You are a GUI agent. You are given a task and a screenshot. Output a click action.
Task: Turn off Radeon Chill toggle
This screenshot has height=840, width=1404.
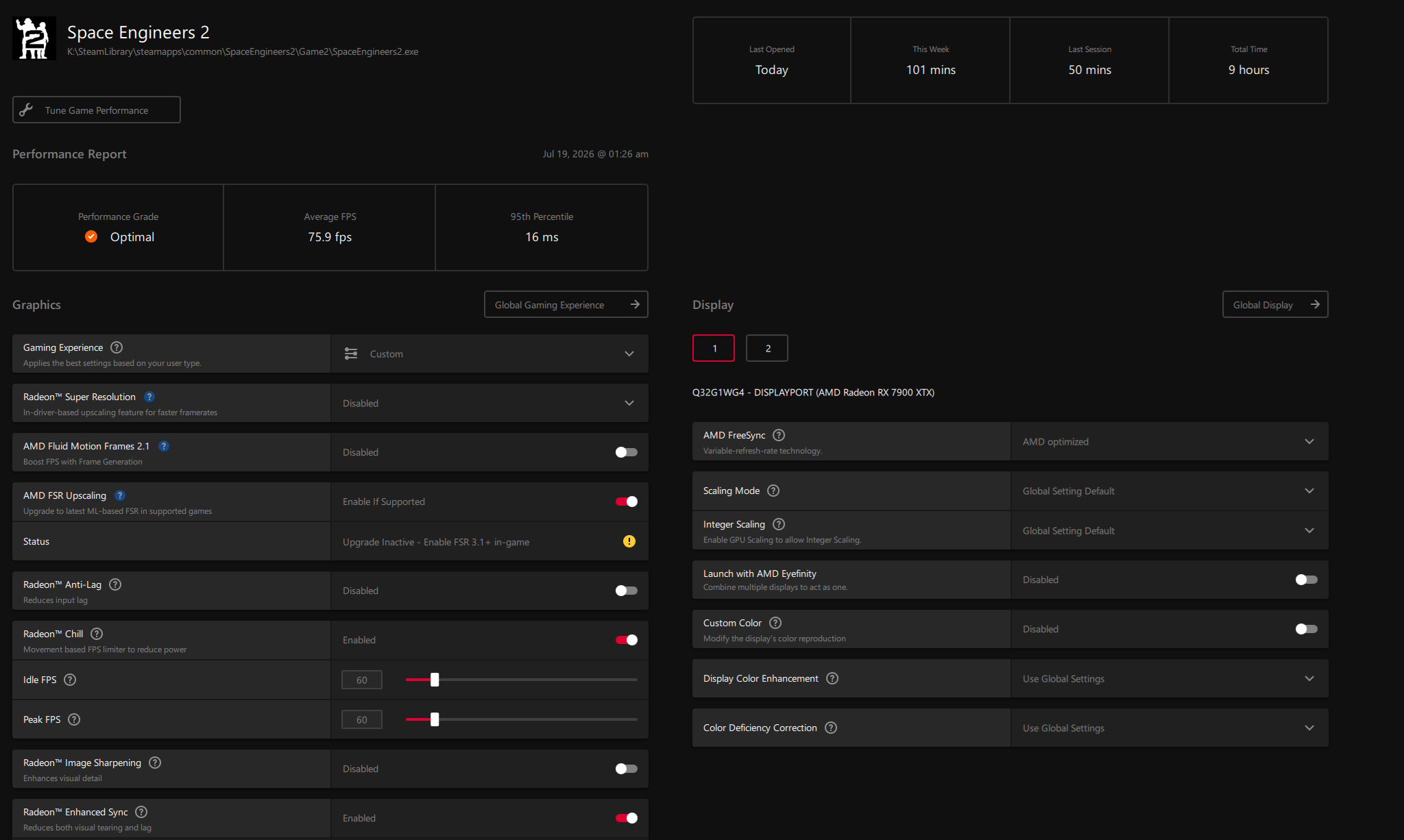(626, 640)
